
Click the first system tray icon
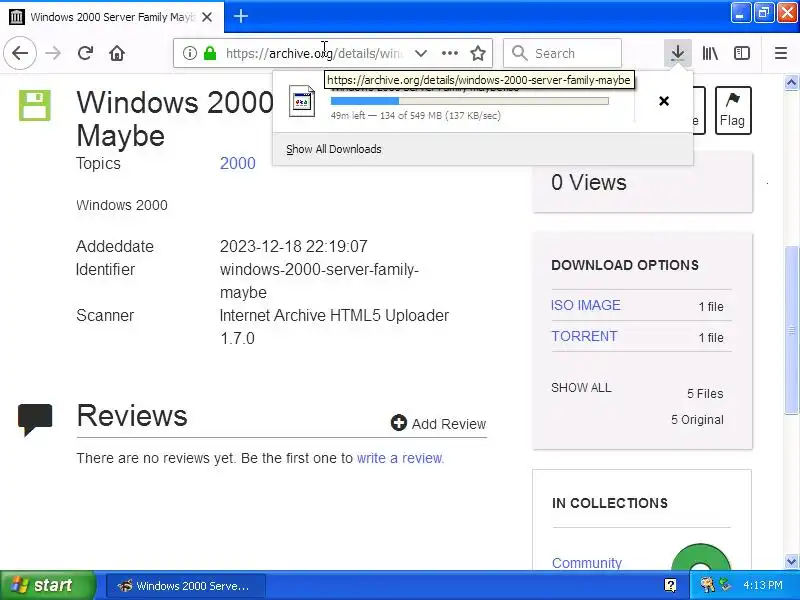click(707, 585)
